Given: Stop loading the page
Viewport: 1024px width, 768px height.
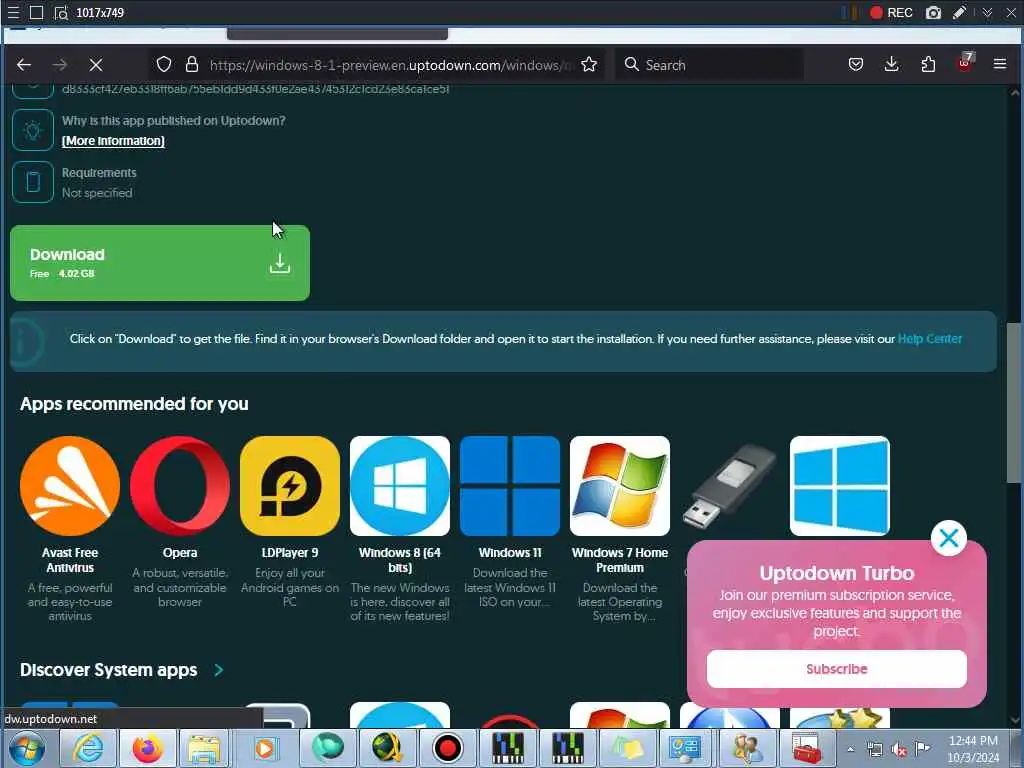Looking at the screenshot, I should point(95,65).
